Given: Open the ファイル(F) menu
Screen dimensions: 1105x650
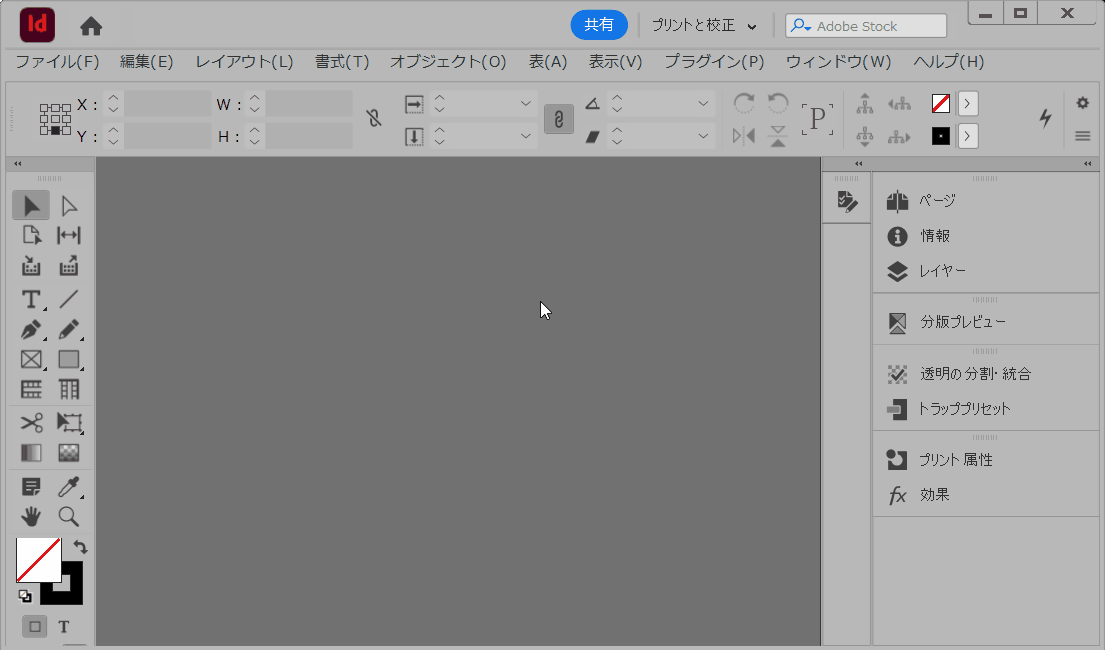Looking at the screenshot, I should click(x=57, y=62).
